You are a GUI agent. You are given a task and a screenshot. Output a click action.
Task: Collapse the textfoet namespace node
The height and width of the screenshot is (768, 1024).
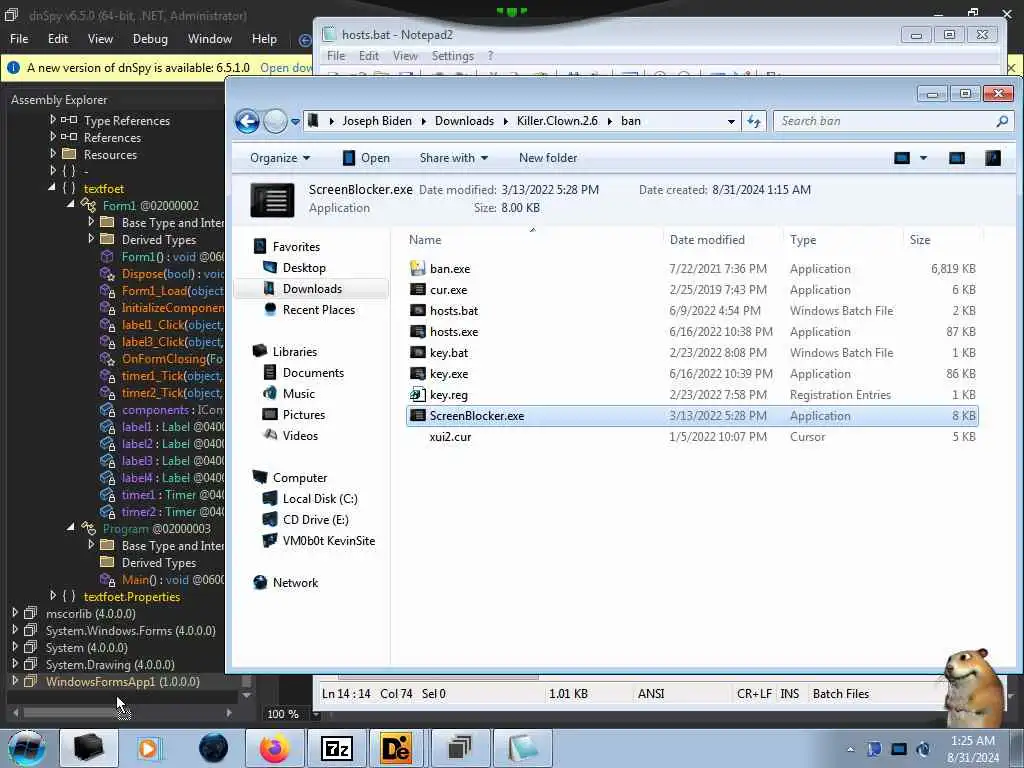click(52, 187)
